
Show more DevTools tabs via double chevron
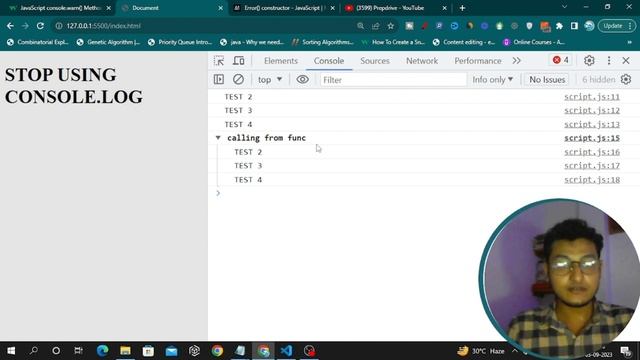coord(517,61)
